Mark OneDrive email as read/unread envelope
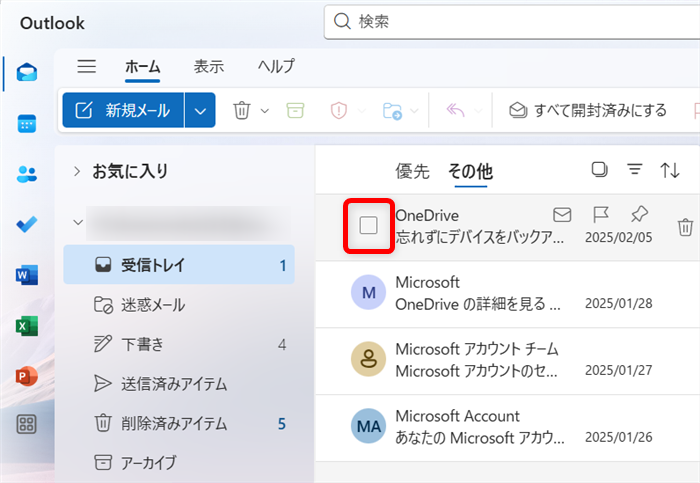 click(562, 214)
